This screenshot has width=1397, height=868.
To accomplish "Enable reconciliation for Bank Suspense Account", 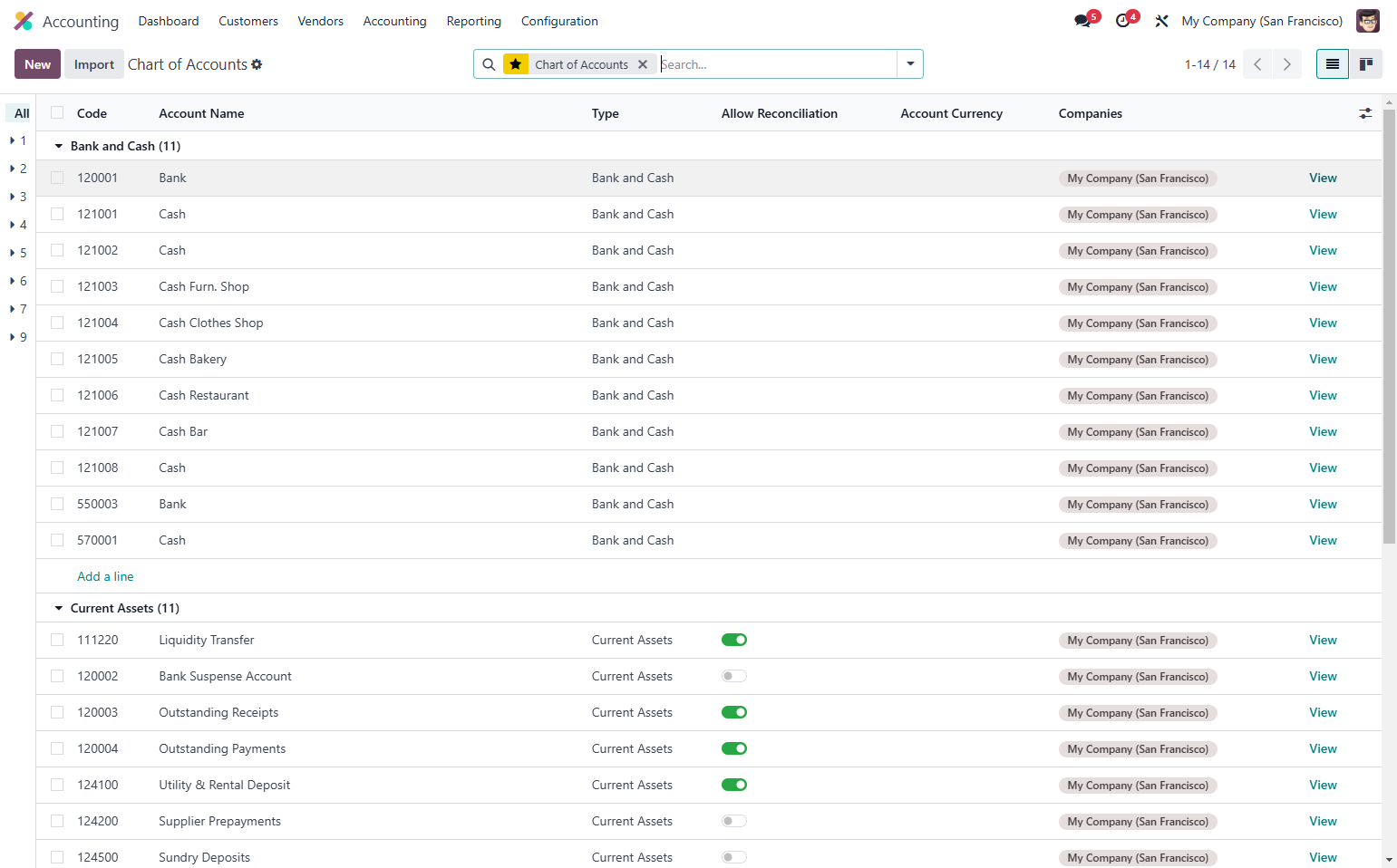I will click(x=734, y=676).
